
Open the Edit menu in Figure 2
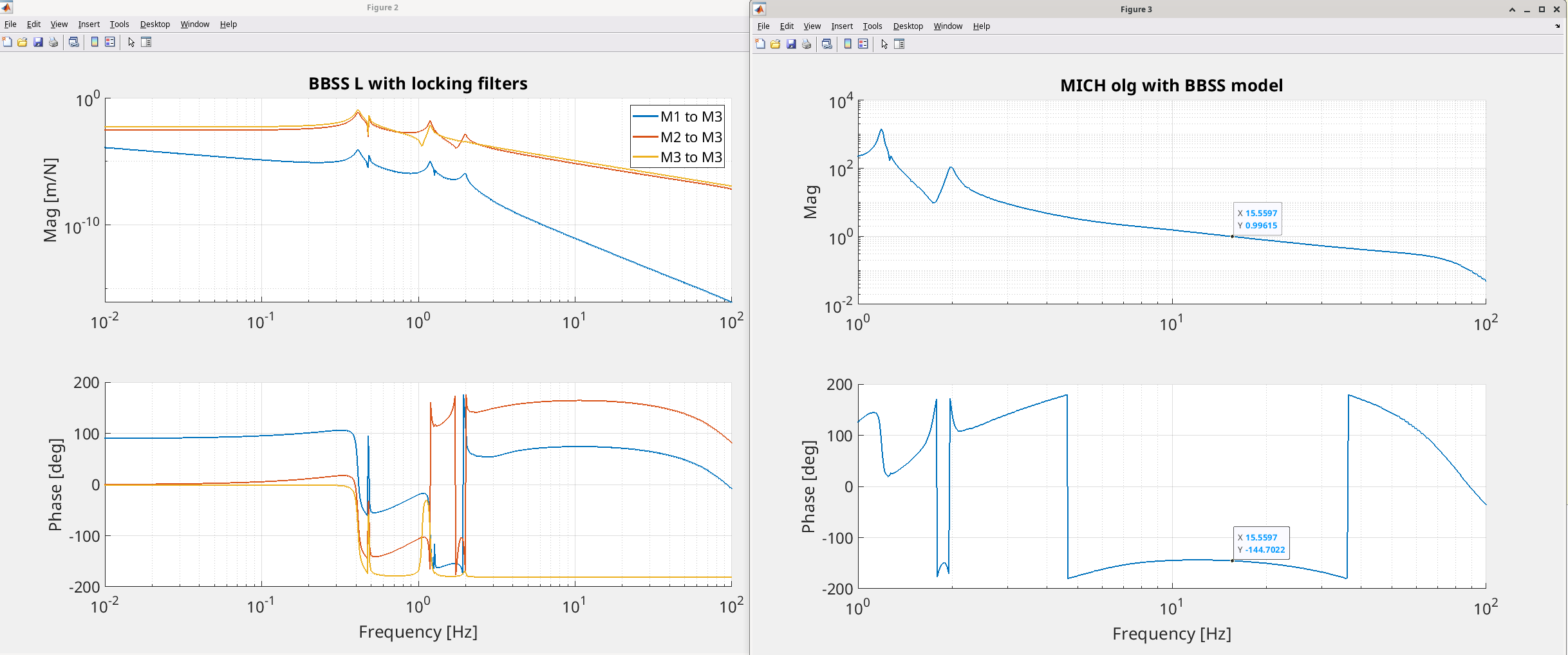pos(33,24)
